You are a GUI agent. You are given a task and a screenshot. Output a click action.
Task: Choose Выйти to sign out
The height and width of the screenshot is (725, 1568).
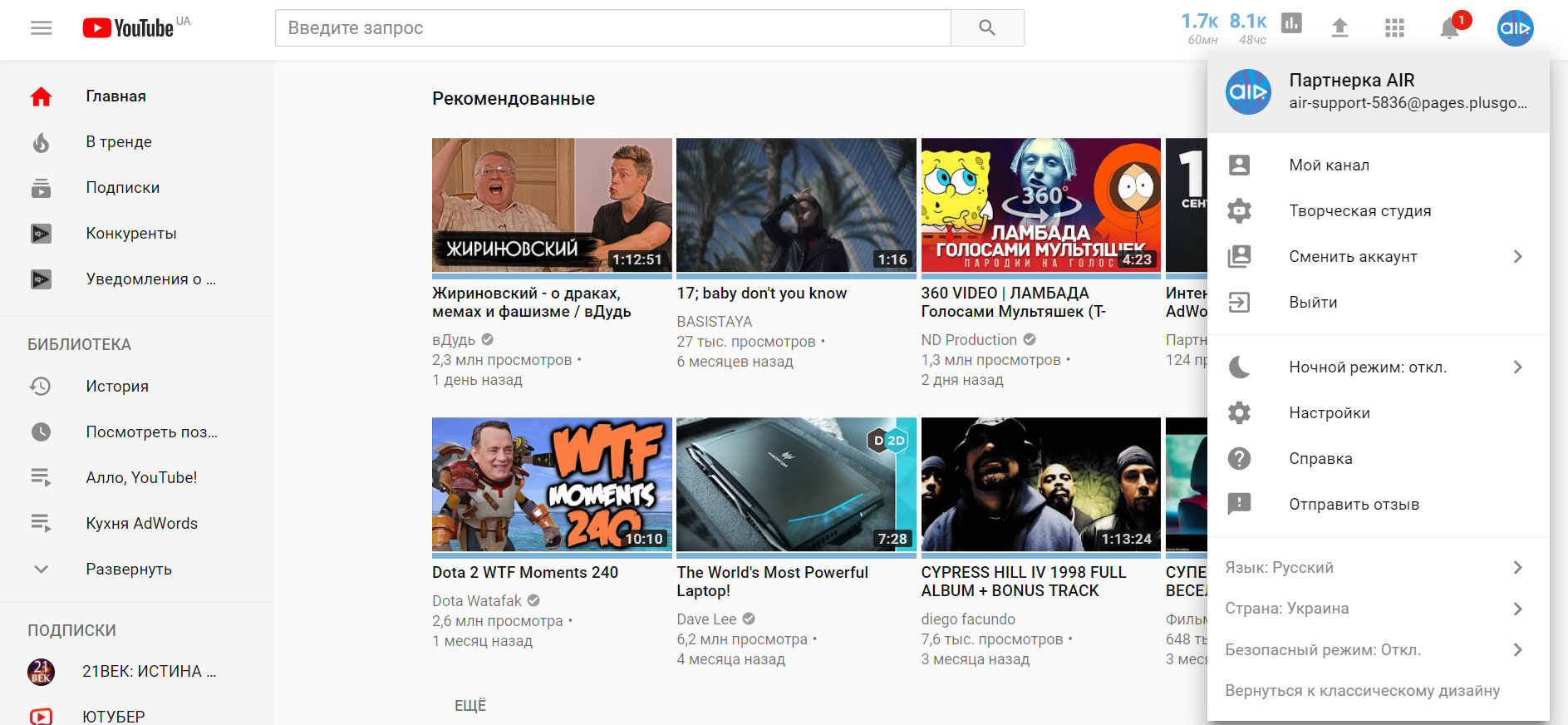point(1313,303)
